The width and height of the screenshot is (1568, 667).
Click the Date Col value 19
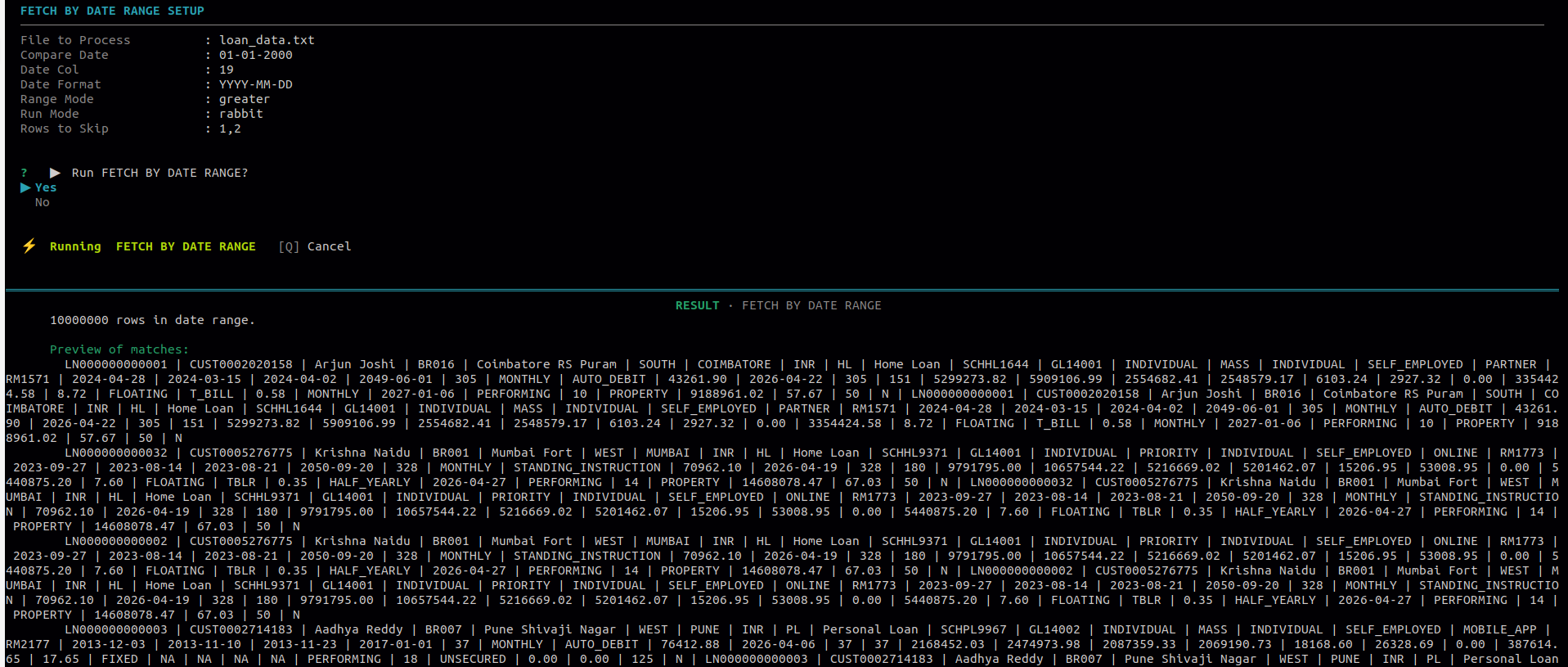[x=227, y=70]
